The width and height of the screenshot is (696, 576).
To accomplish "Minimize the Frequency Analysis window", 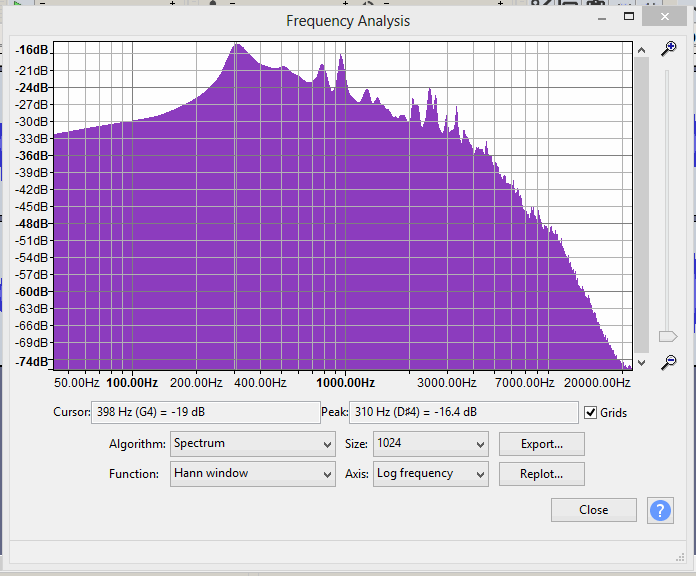I will pos(602,19).
